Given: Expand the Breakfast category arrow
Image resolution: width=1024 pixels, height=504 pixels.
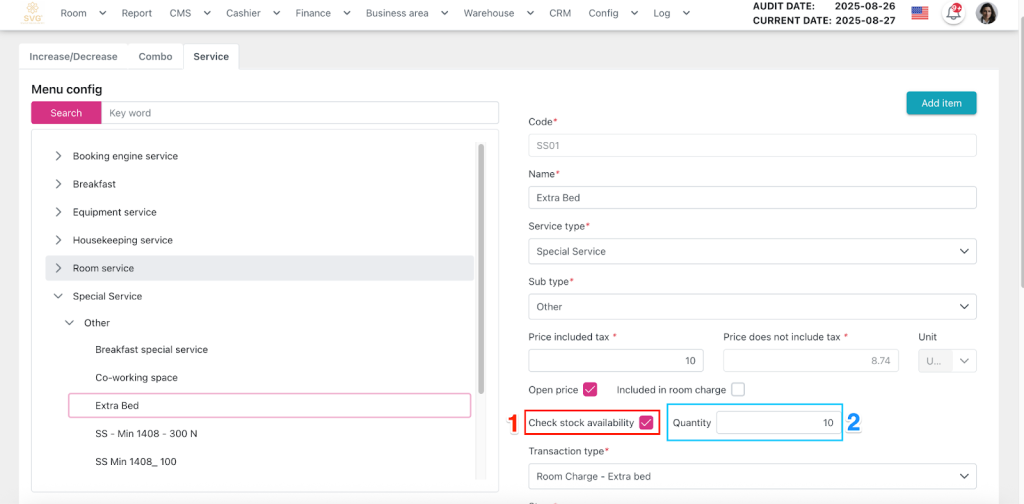Looking at the screenshot, I should pyautogui.click(x=58, y=184).
